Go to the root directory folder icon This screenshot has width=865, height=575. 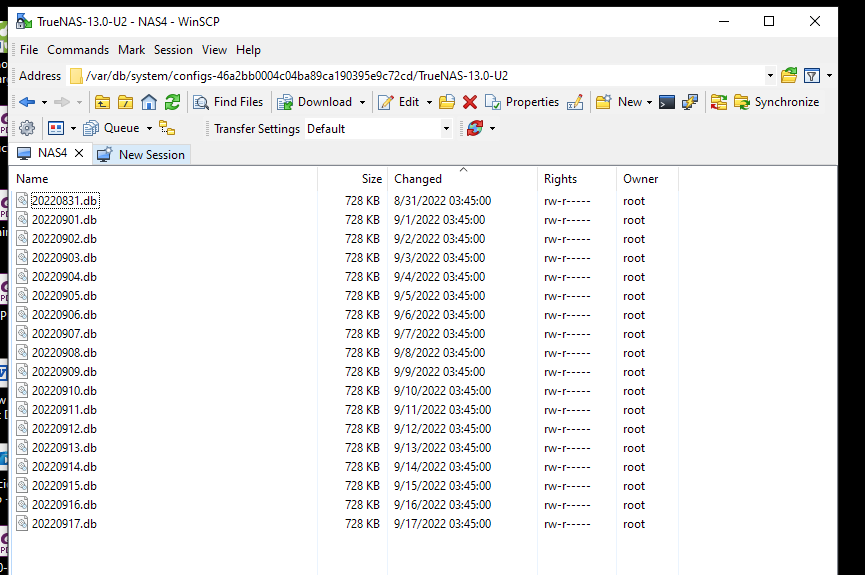tap(126, 102)
